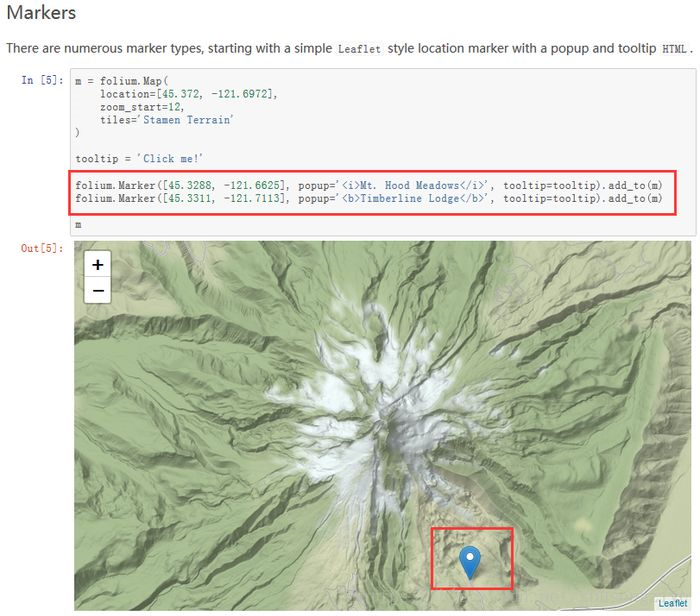Zoom out with the map minus button
This screenshot has width=700, height=616.
pyautogui.click(x=97, y=291)
